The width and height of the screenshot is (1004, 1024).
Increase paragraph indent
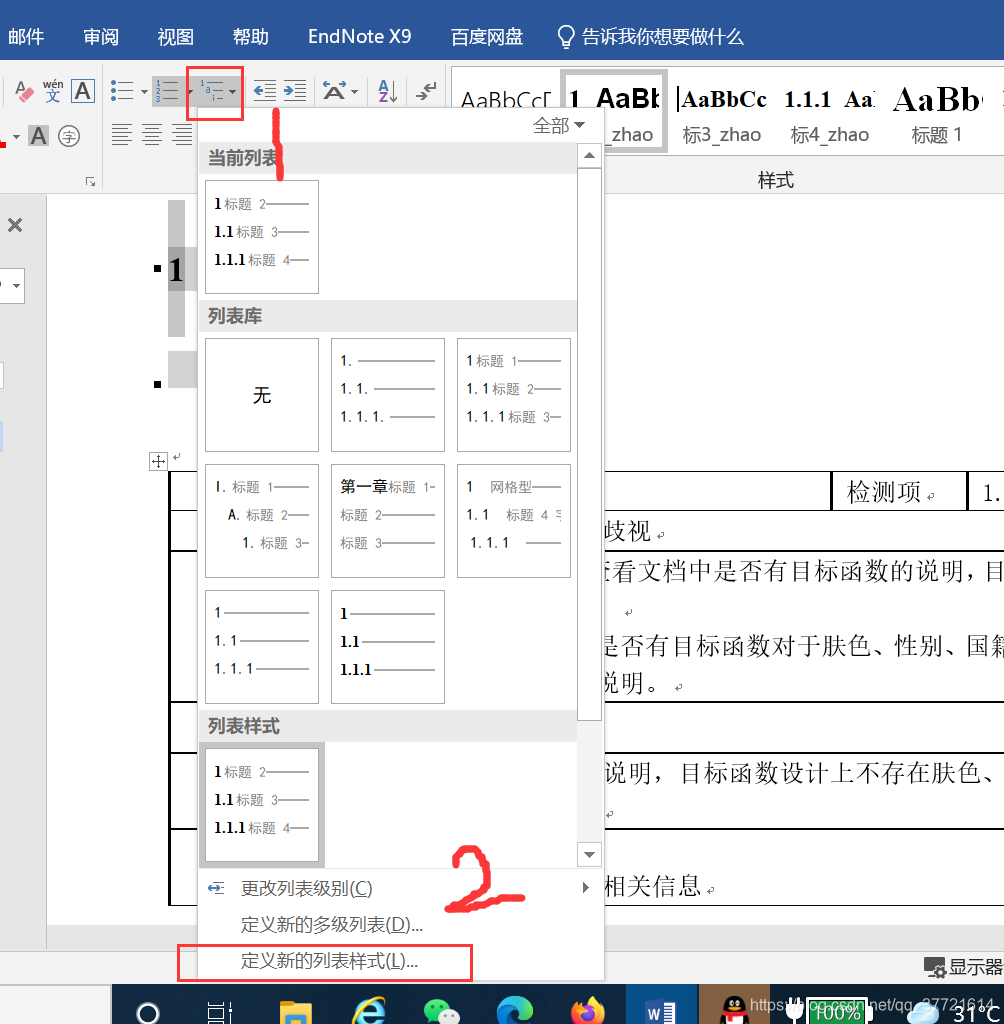click(x=295, y=91)
